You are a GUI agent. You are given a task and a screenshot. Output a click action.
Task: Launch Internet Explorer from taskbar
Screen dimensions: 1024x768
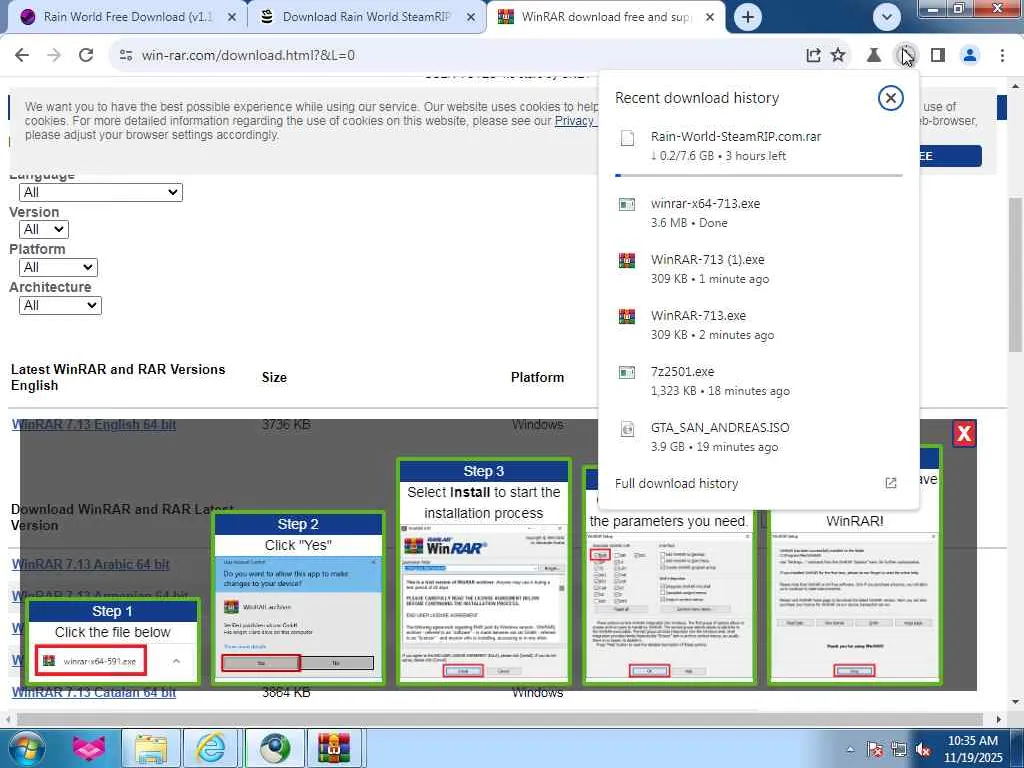[211, 748]
